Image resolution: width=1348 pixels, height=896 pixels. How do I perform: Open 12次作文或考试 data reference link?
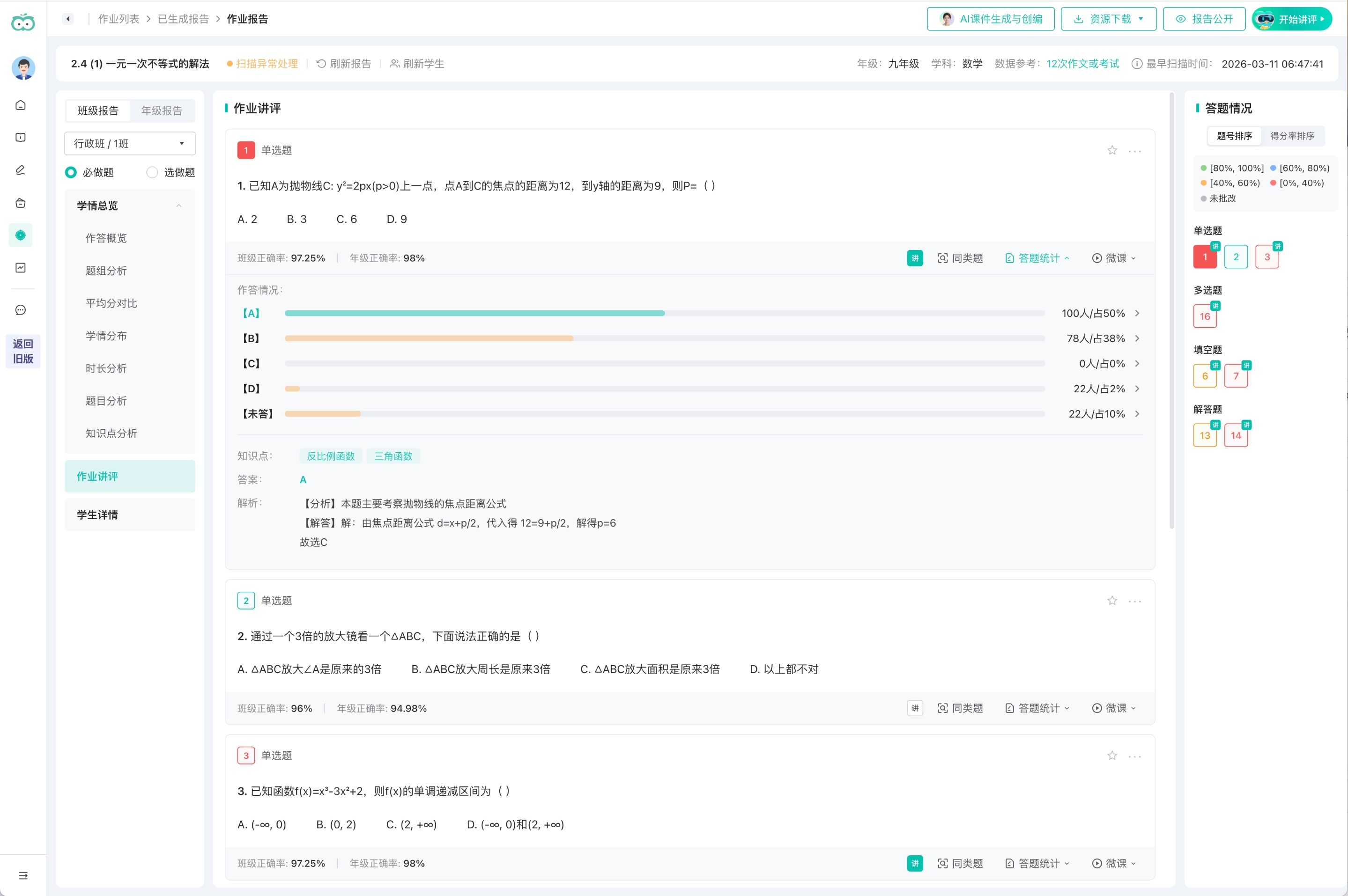pos(1083,63)
